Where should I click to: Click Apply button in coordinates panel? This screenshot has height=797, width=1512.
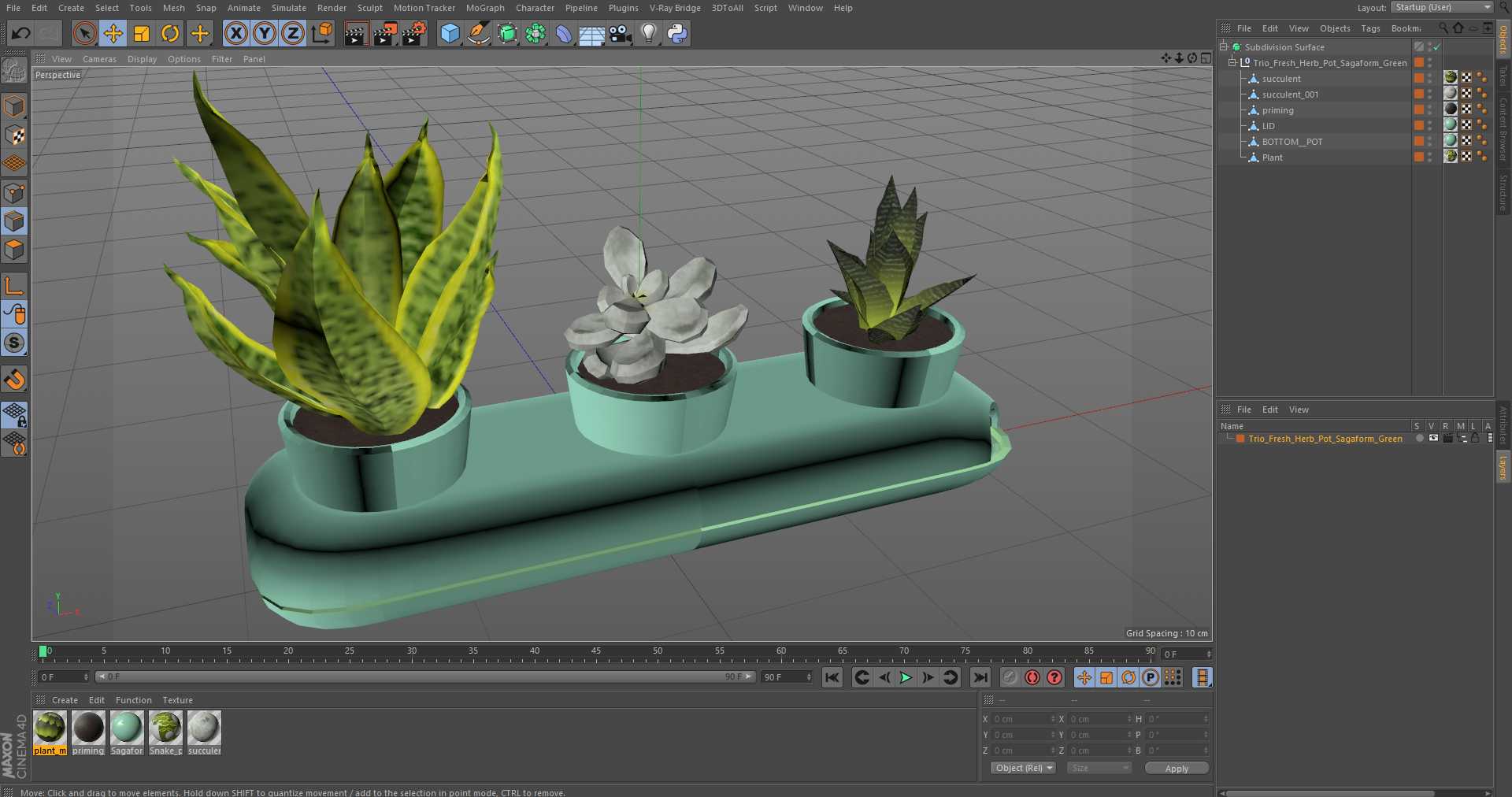point(1177,768)
